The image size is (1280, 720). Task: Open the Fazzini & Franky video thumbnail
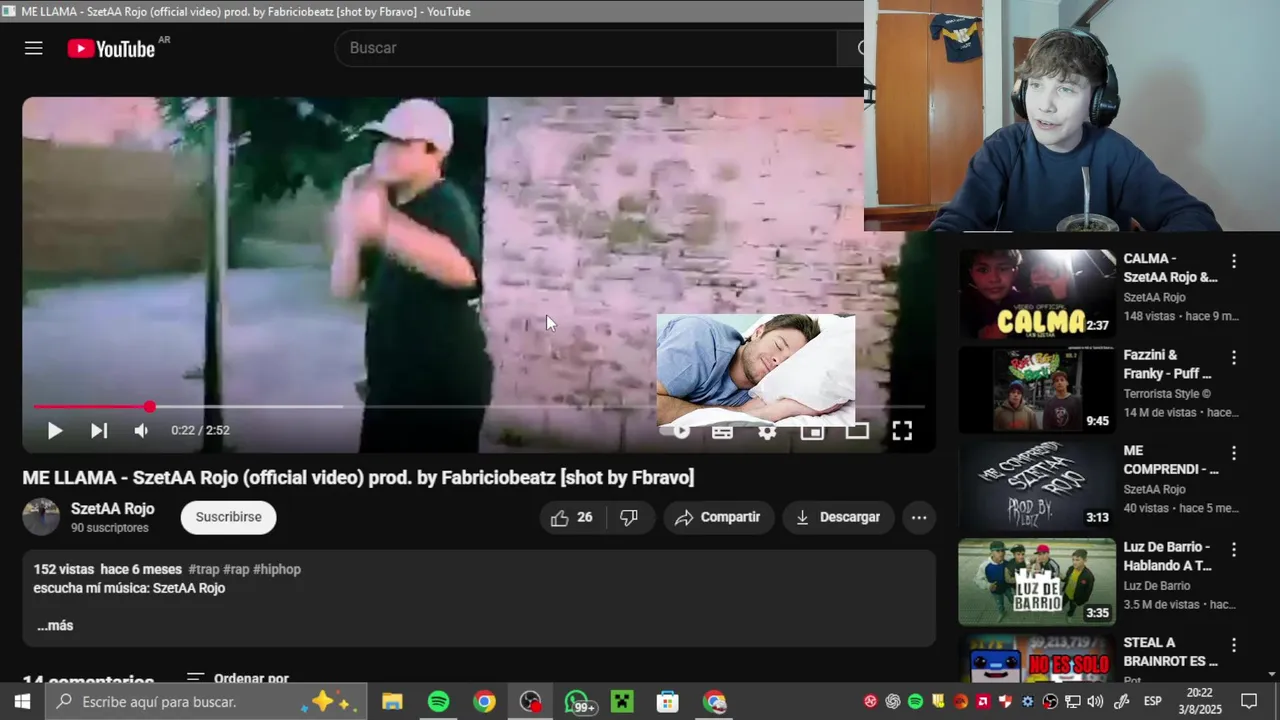(1037, 390)
